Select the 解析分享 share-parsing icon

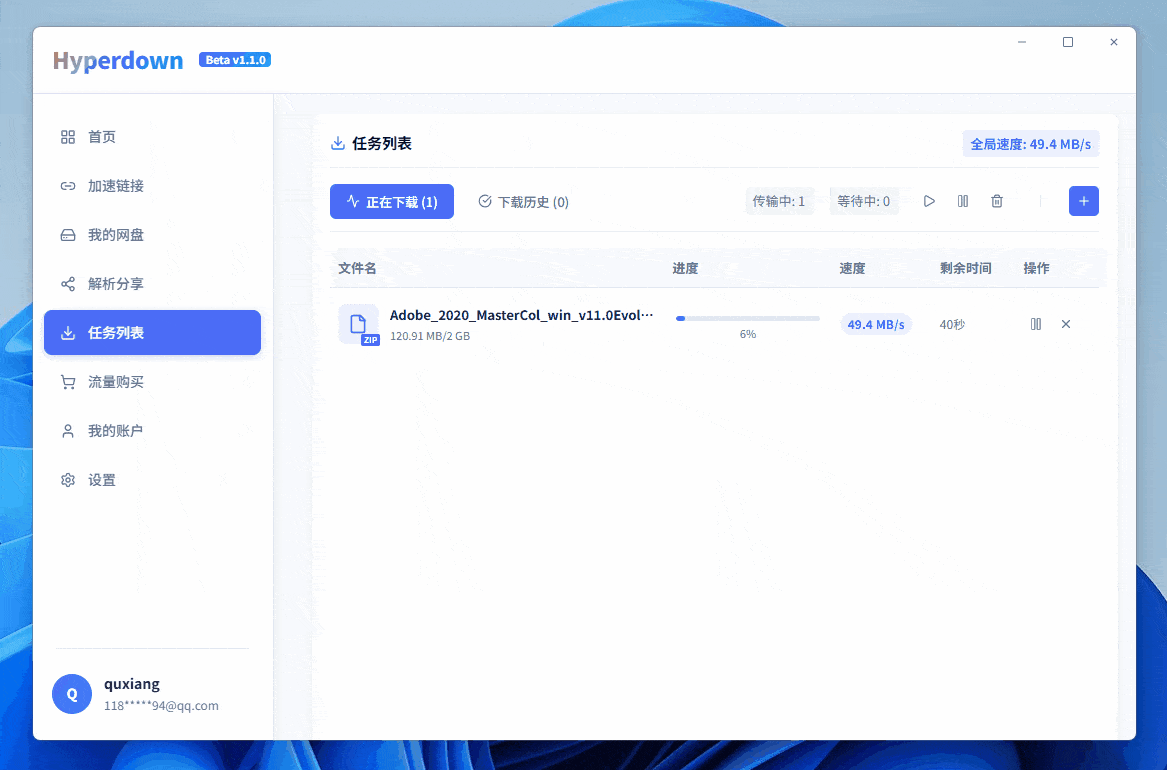[67, 283]
